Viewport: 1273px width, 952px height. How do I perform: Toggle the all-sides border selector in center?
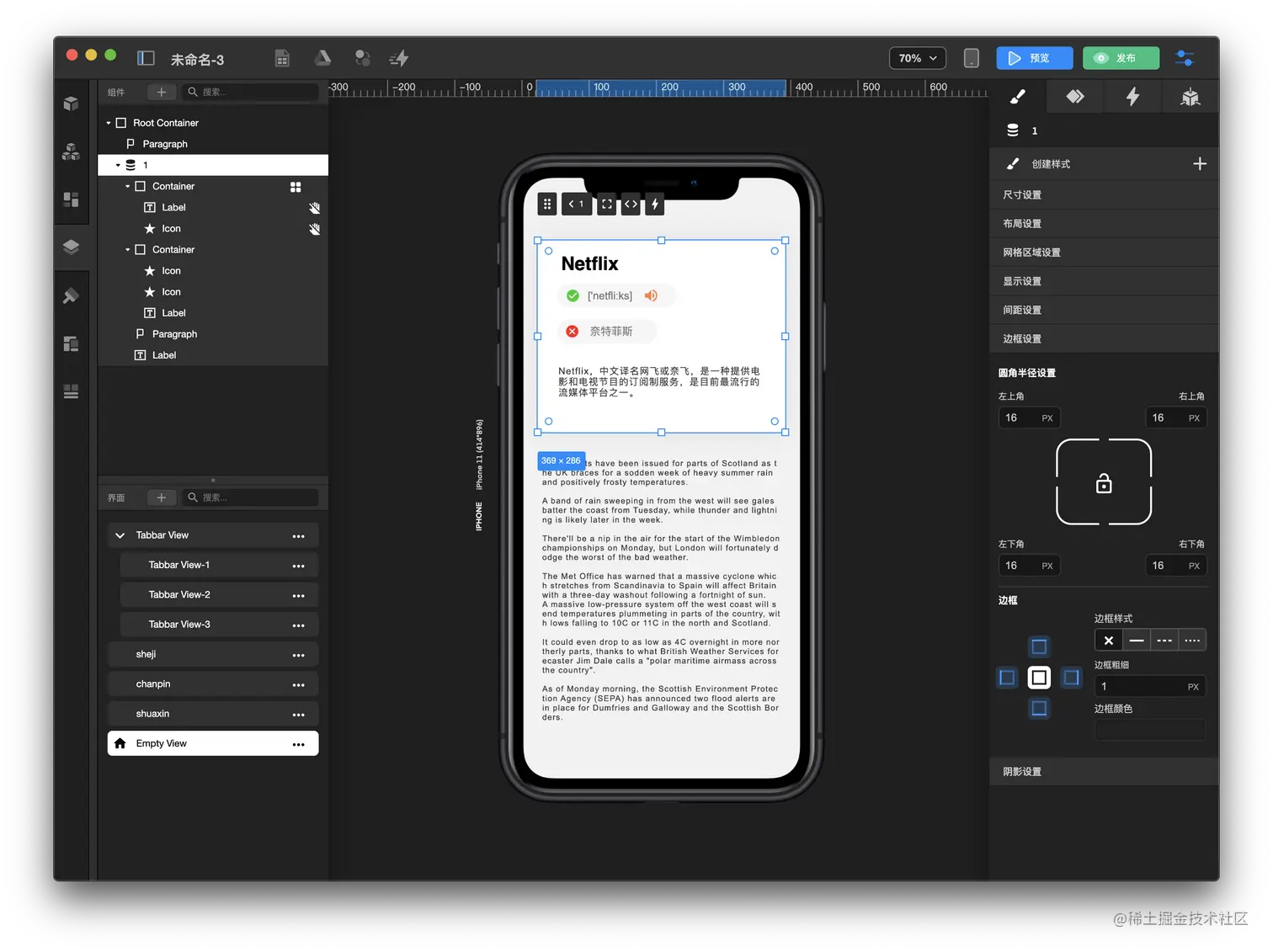click(1039, 678)
